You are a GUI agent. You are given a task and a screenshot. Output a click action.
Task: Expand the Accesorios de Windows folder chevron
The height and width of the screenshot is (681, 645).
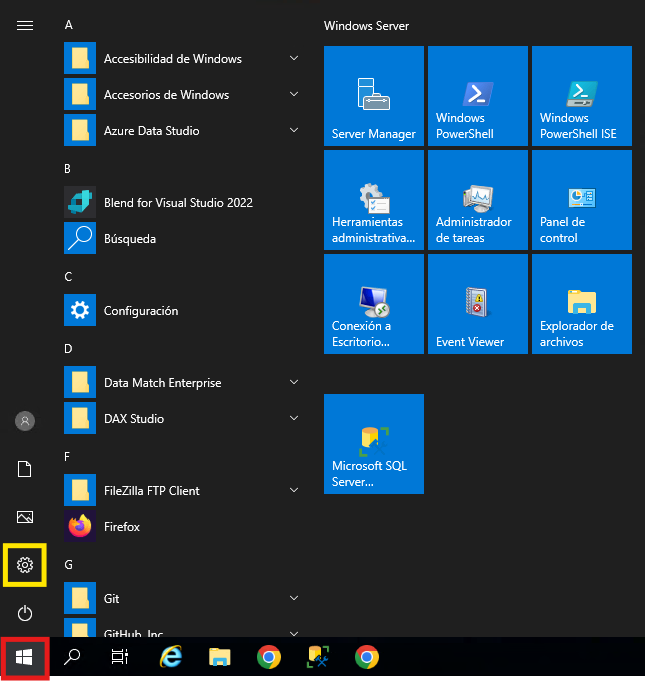click(294, 94)
